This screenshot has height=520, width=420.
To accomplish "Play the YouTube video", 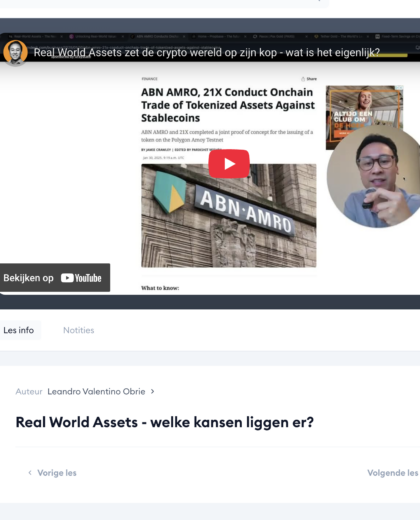I will tap(229, 164).
